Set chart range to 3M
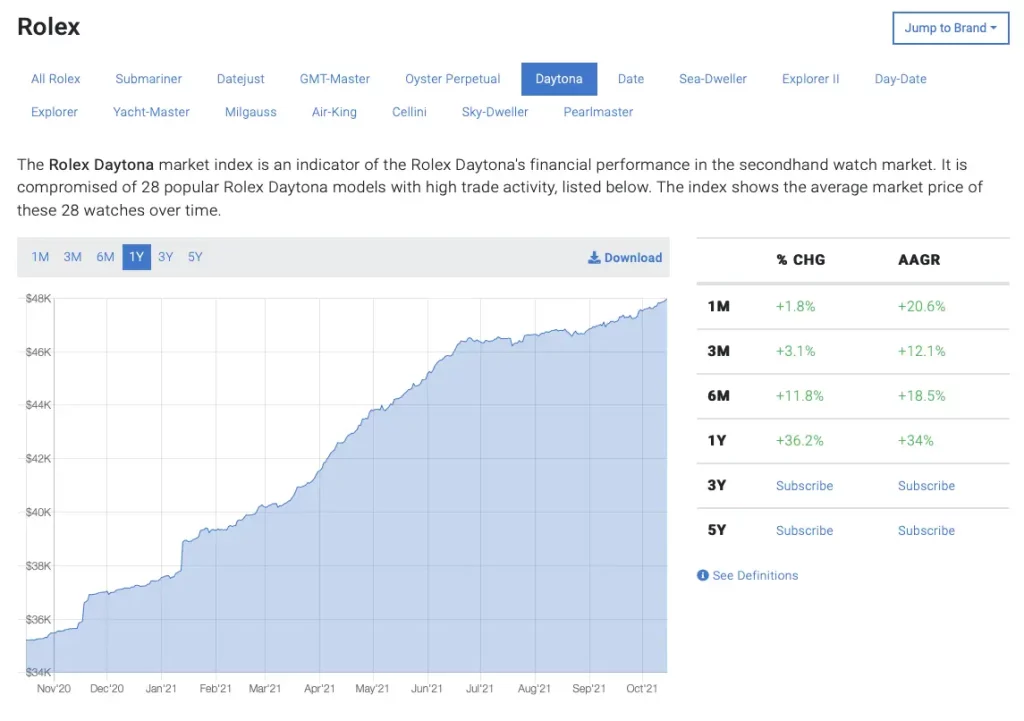1024x721 pixels. [72, 257]
